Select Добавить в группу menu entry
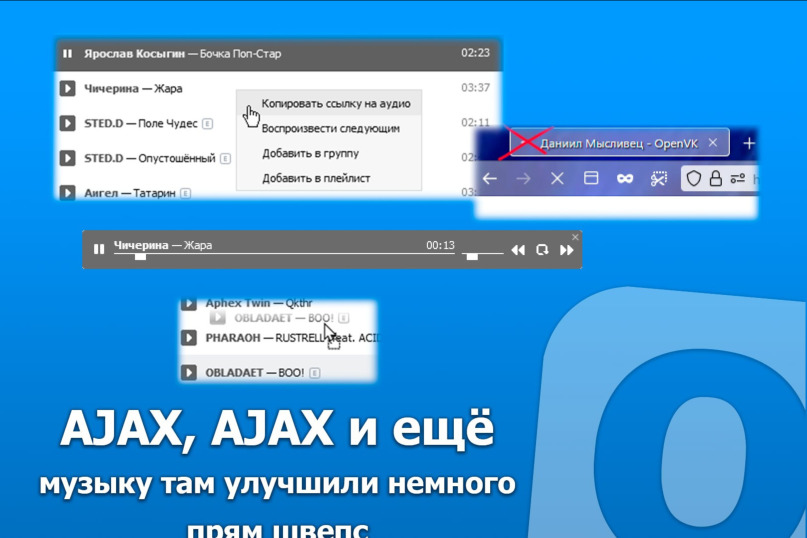807x538 pixels. tap(329, 153)
